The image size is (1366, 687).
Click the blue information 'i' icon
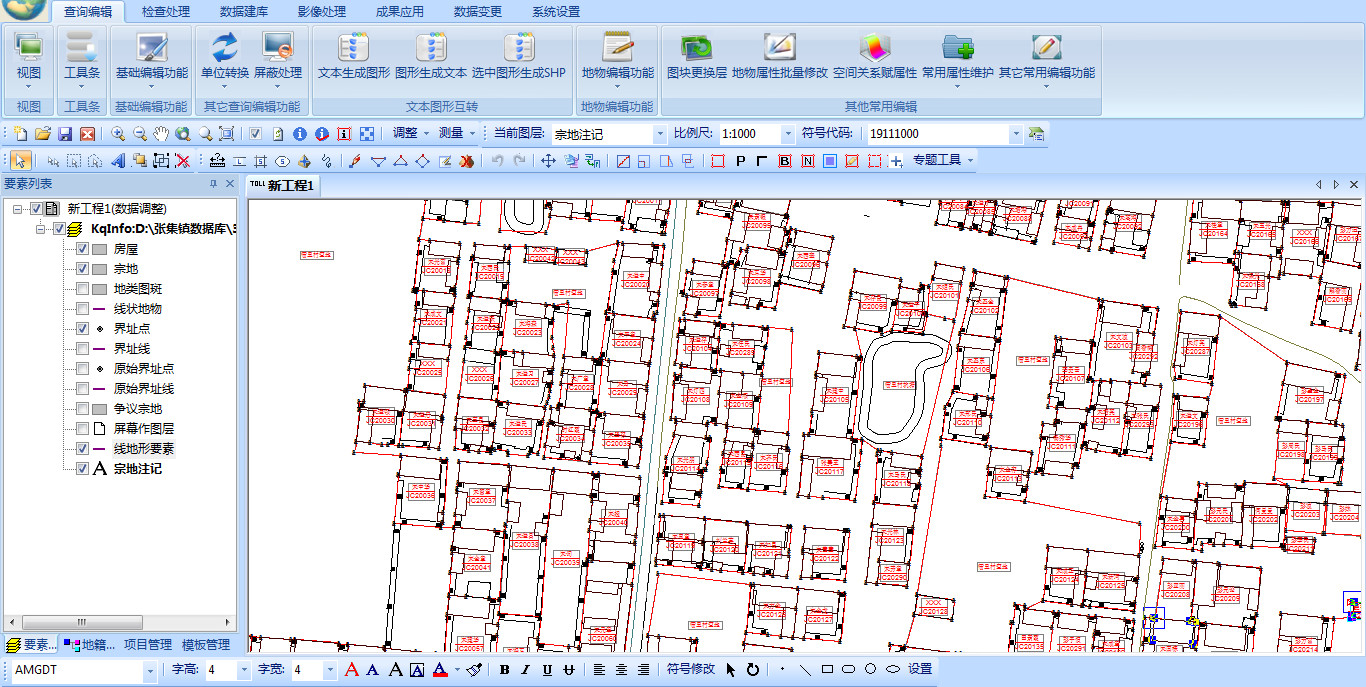click(x=299, y=134)
